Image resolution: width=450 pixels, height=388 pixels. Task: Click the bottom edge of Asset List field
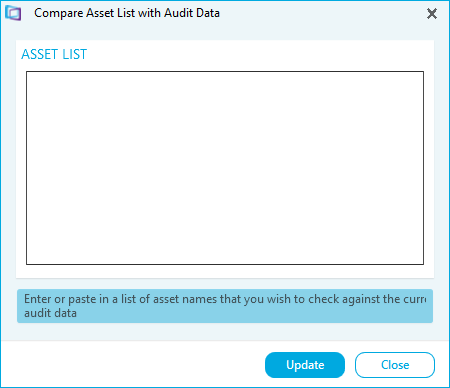[225, 264]
